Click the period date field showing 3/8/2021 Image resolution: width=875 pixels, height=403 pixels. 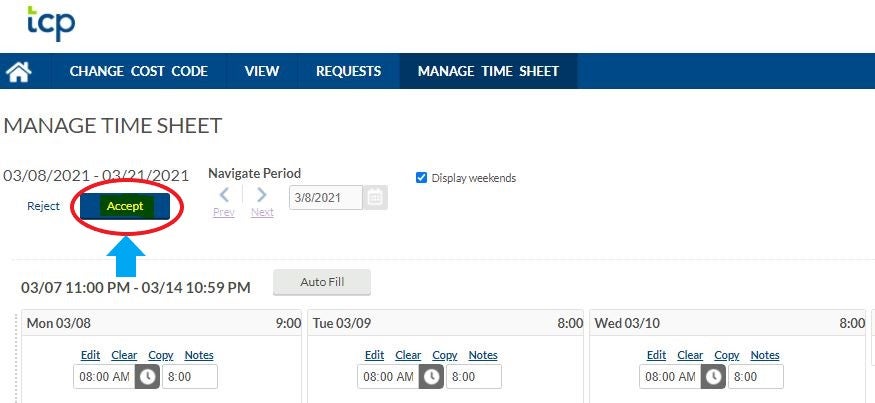coord(325,198)
